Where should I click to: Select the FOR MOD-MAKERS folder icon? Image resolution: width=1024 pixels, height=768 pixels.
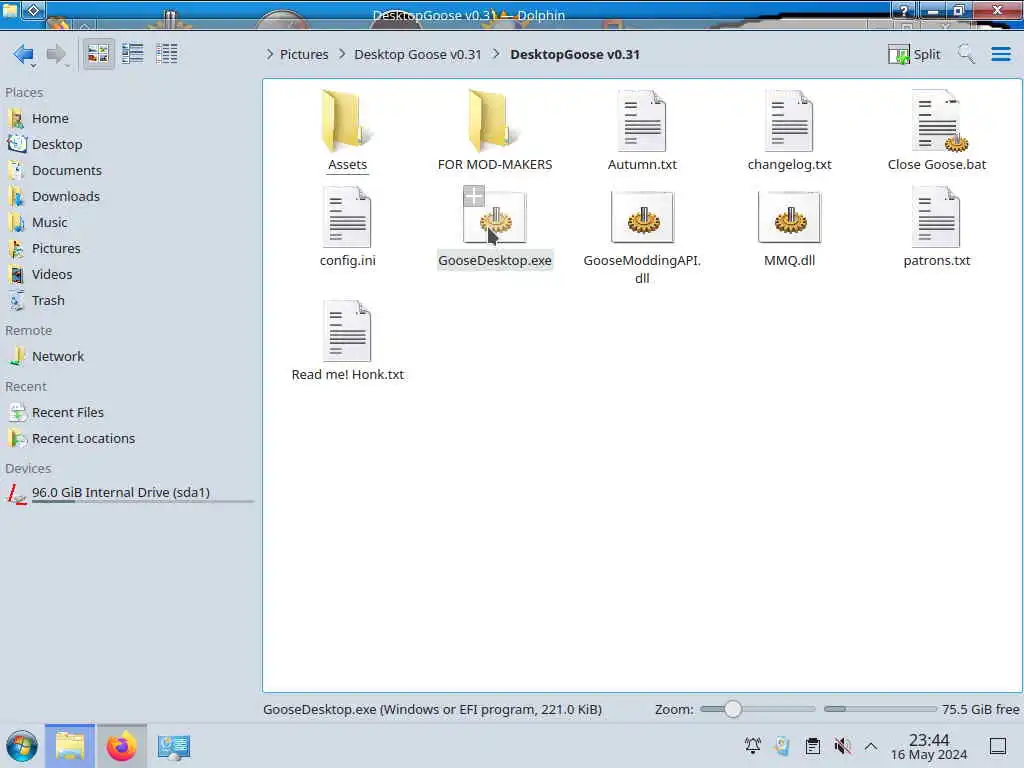pos(494,121)
